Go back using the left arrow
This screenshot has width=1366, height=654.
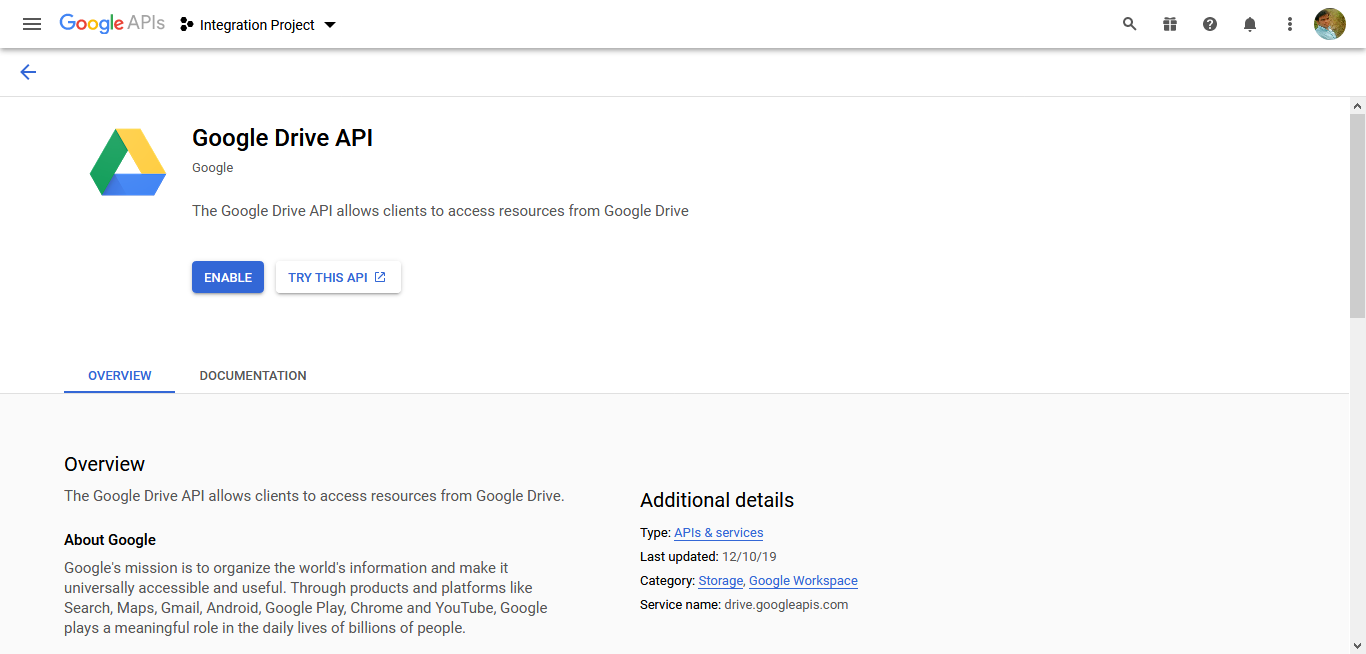28,72
